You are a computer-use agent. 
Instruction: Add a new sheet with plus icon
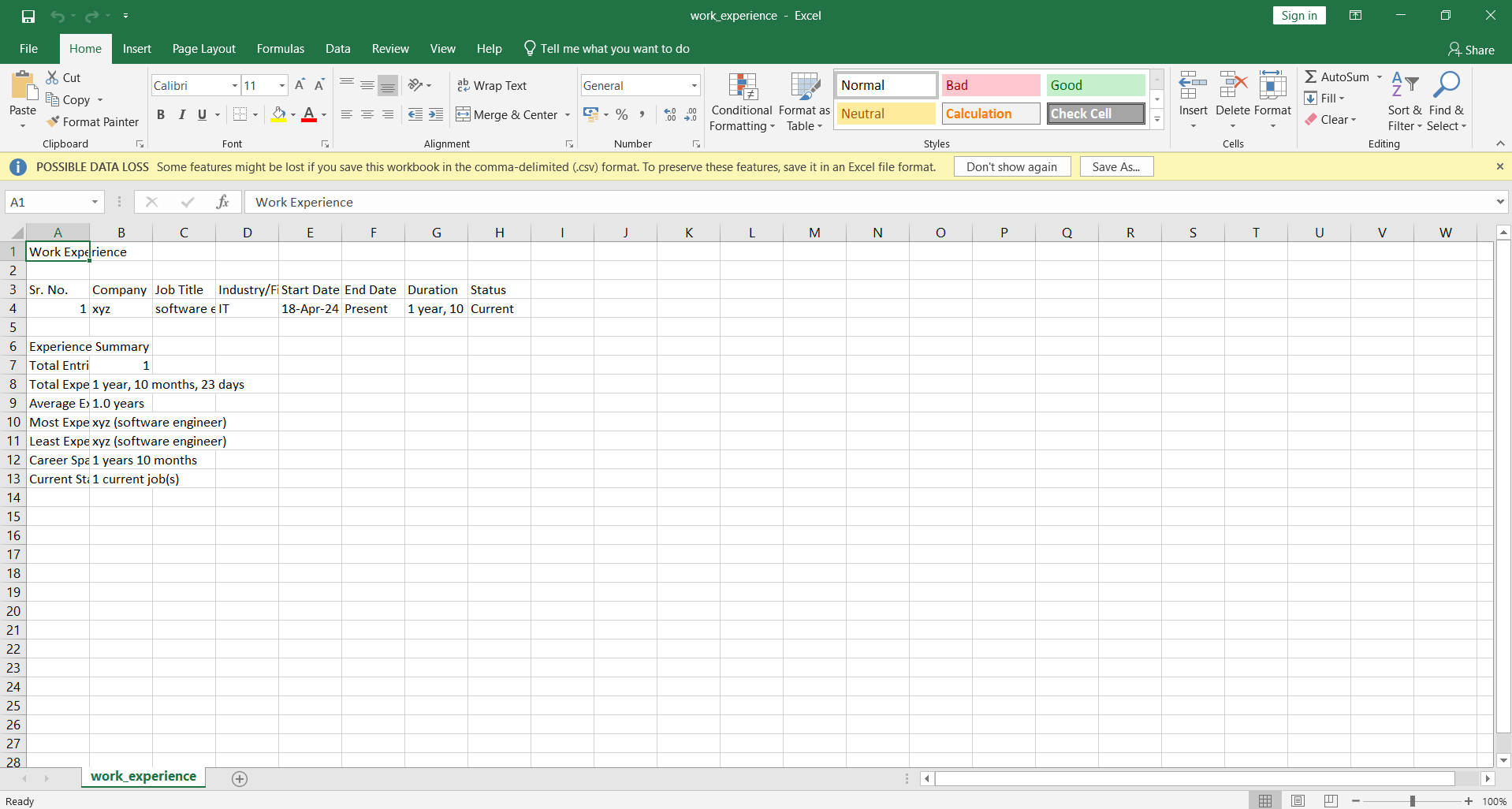[x=240, y=779]
